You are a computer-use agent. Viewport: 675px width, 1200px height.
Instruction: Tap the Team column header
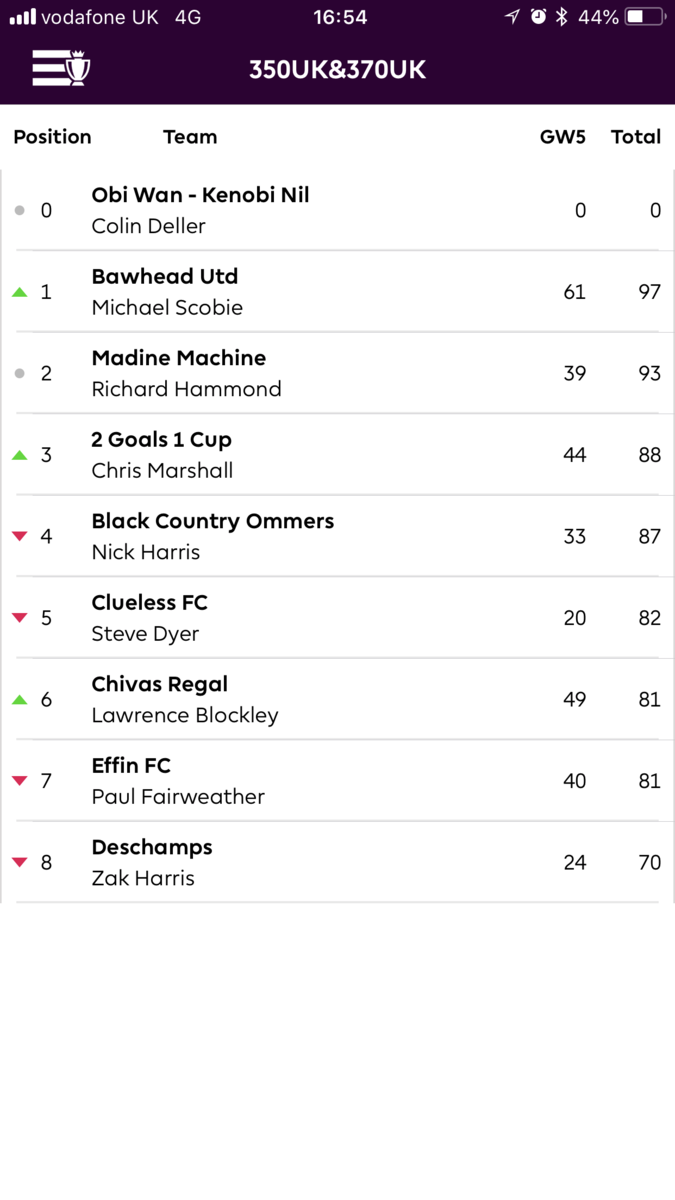(190, 137)
